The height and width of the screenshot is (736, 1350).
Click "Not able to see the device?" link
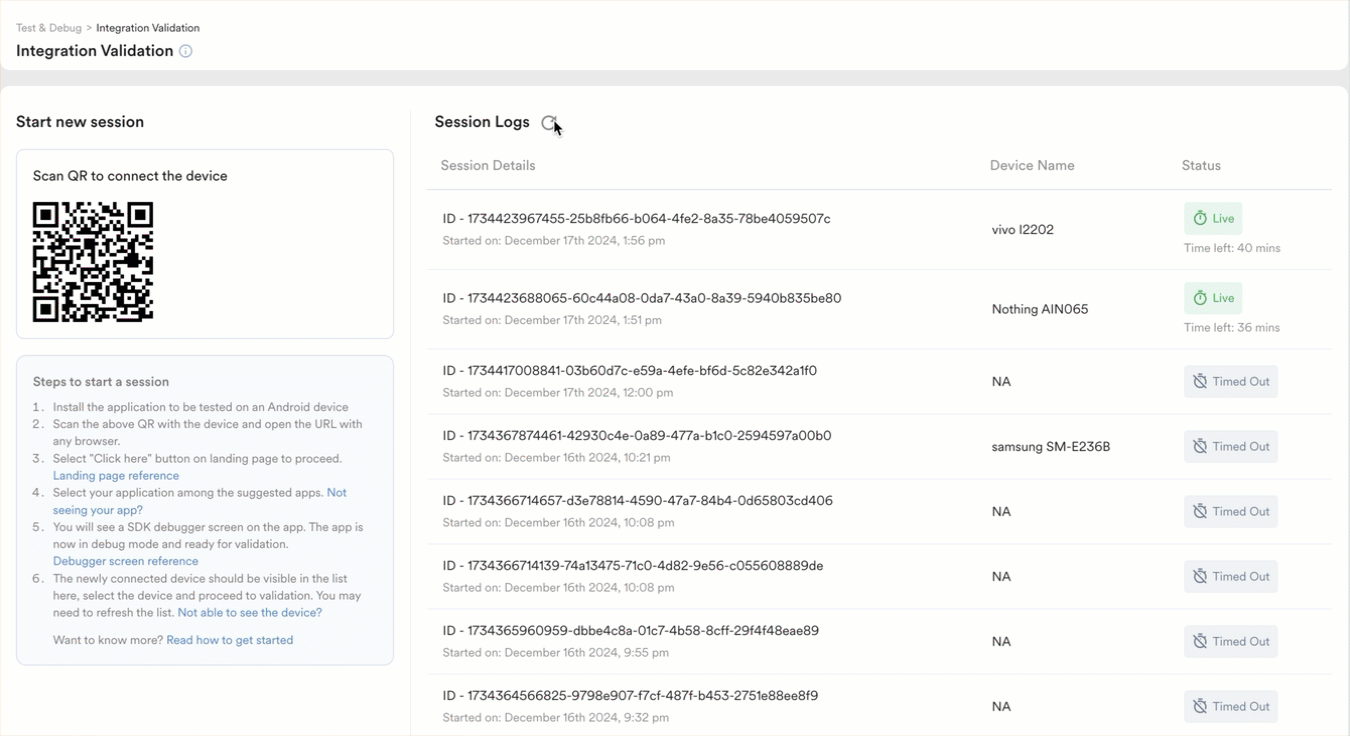coord(249,612)
